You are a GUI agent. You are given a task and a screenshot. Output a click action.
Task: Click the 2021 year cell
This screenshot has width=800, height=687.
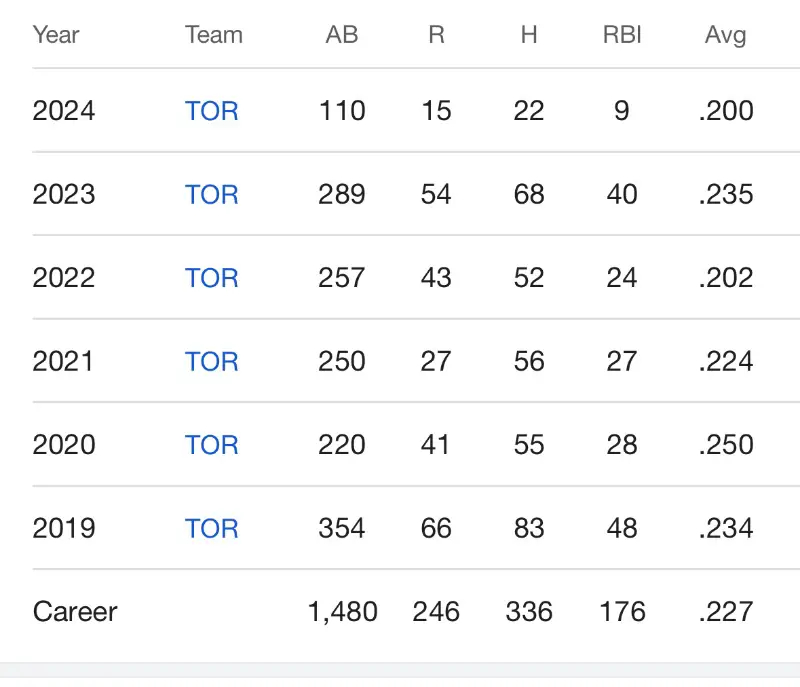coord(64,361)
